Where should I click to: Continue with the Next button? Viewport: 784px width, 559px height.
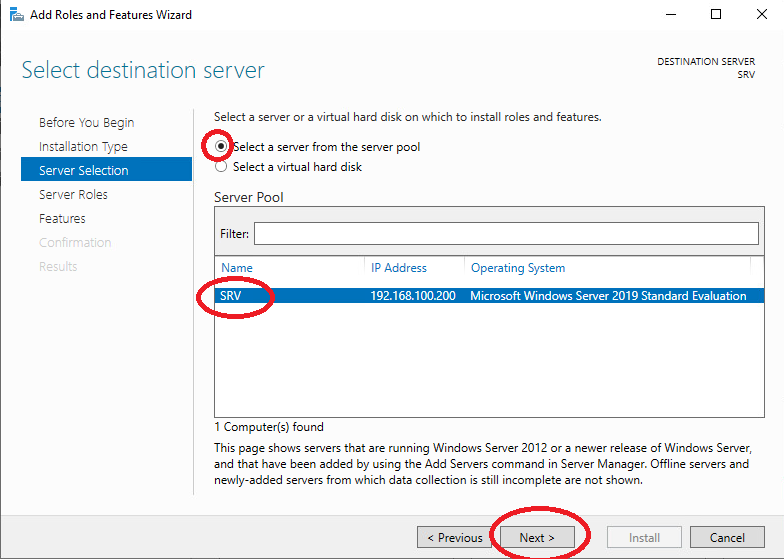[x=537, y=537]
